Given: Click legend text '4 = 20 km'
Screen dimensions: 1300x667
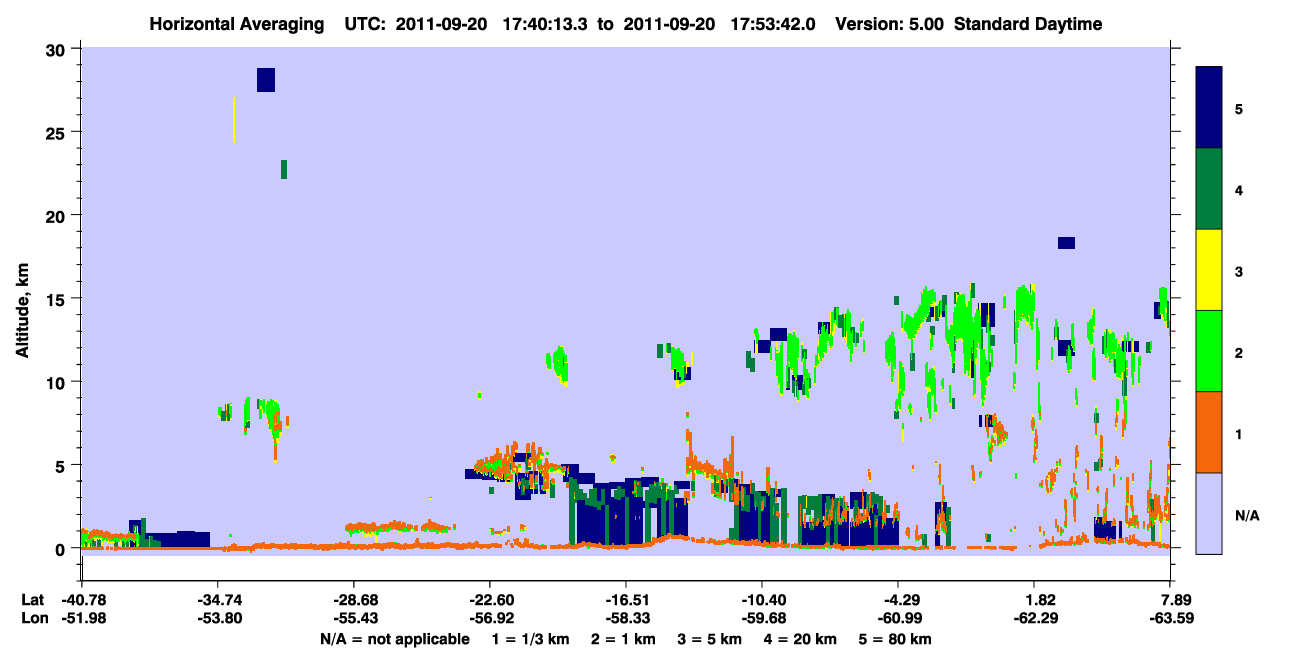Looking at the screenshot, I should click(800, 639).
